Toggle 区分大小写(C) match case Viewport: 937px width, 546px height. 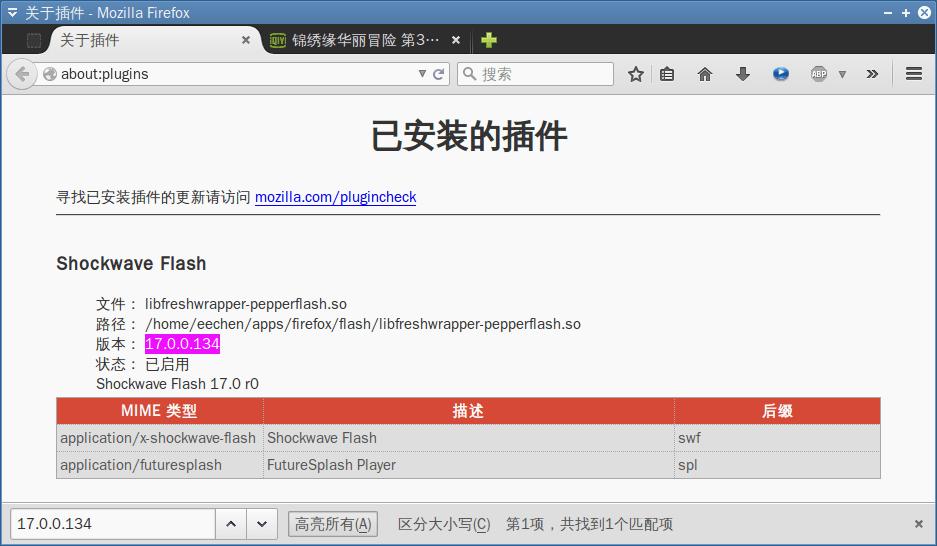point(444,524)
